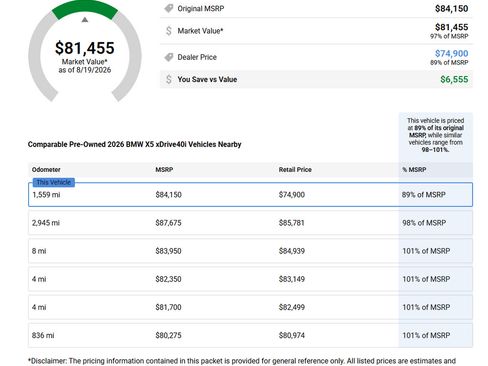The height and width of the screenshot is (366, 488).
Task: Click the '89% of MSRP' under Dealer Price
Action: click(x=449, y=63)
